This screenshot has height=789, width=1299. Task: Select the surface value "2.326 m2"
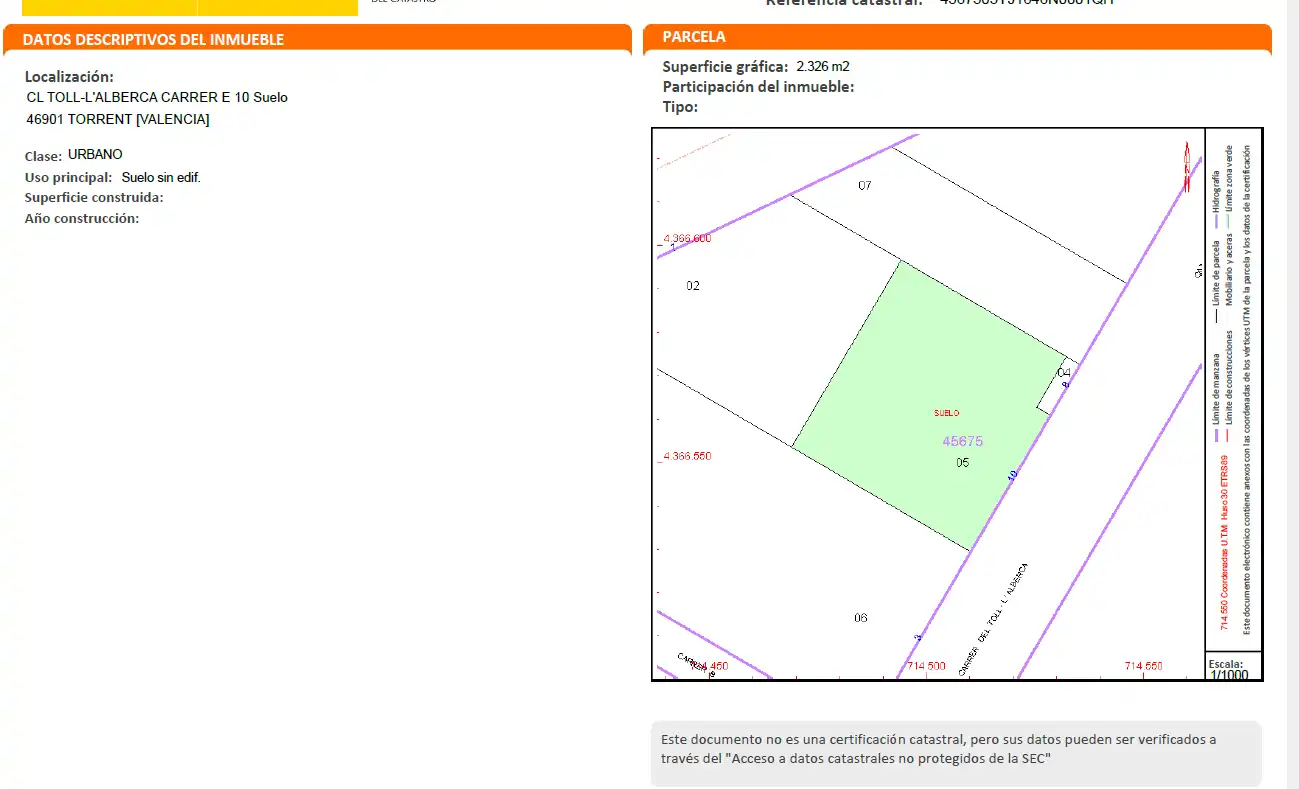point(823,67)
